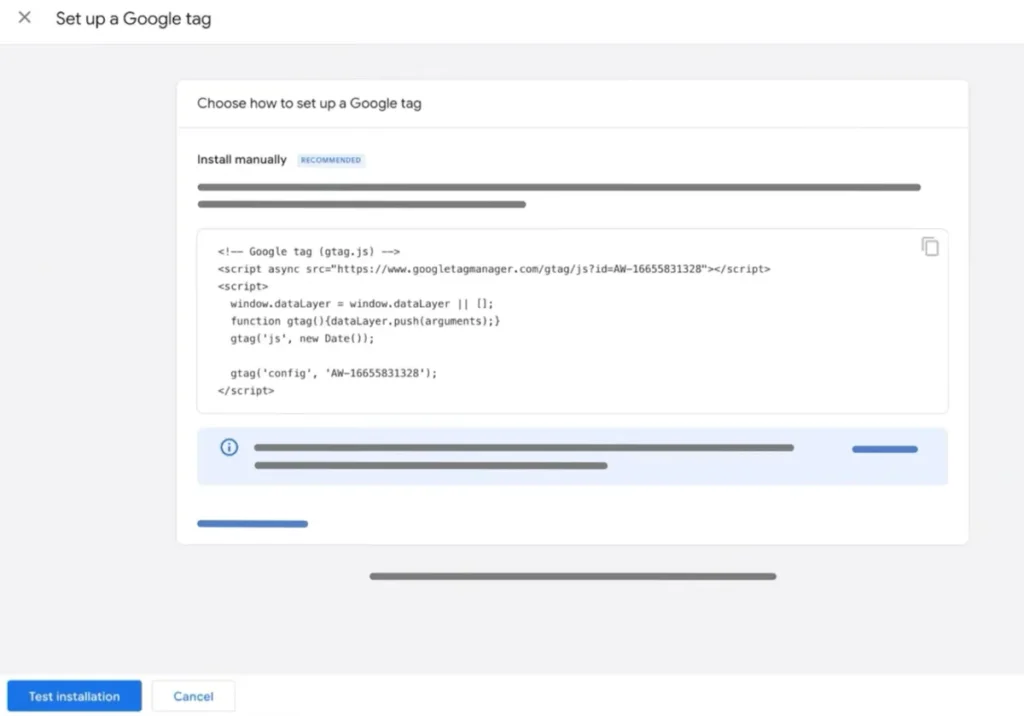1024x716 pixels.
Task: Click the window.dataLayer code line
Action: 362,304
